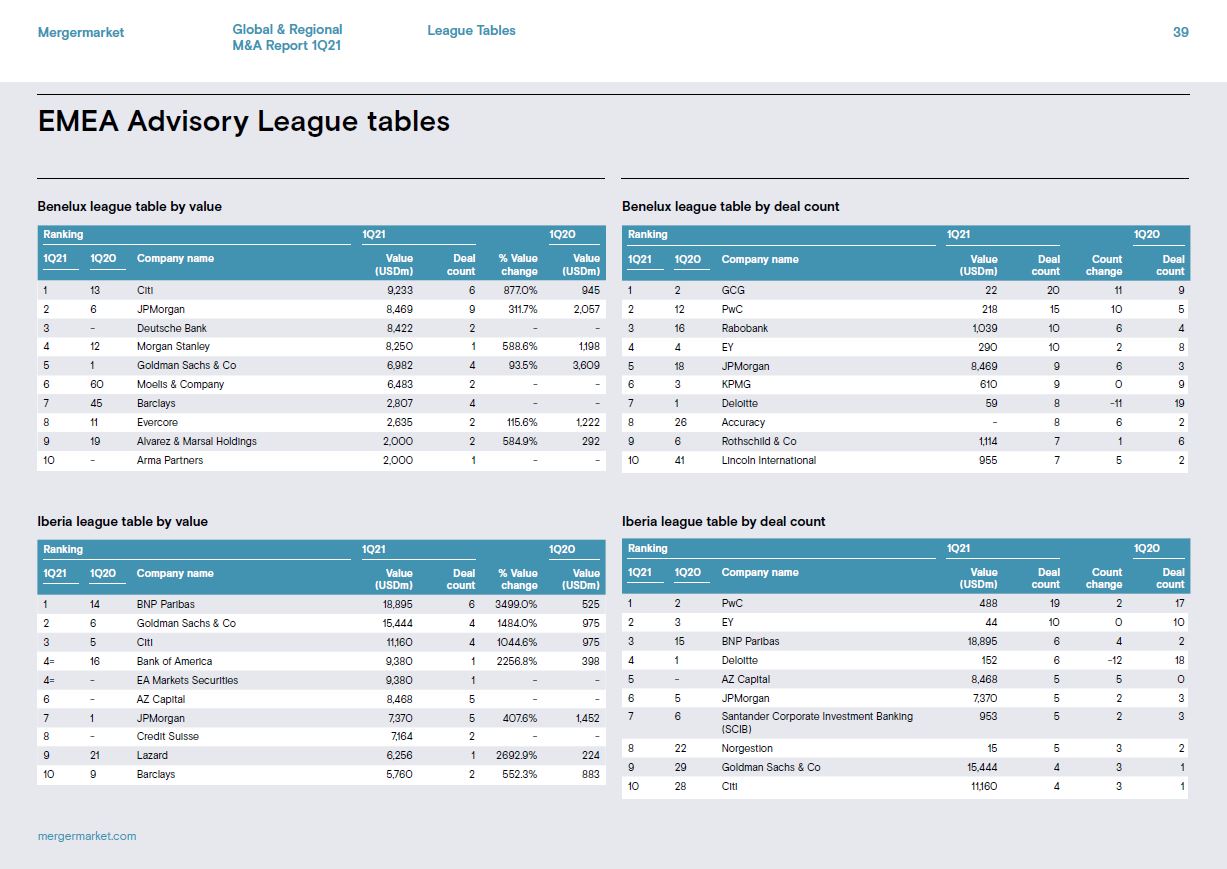Select the Benelux league table by value title

(130, 206)
